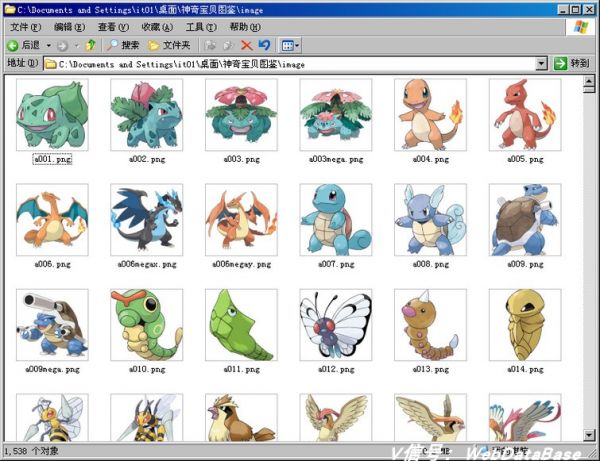Click the a012.png file name label
This screenshot has width=600, height=461.
point(336,370)
